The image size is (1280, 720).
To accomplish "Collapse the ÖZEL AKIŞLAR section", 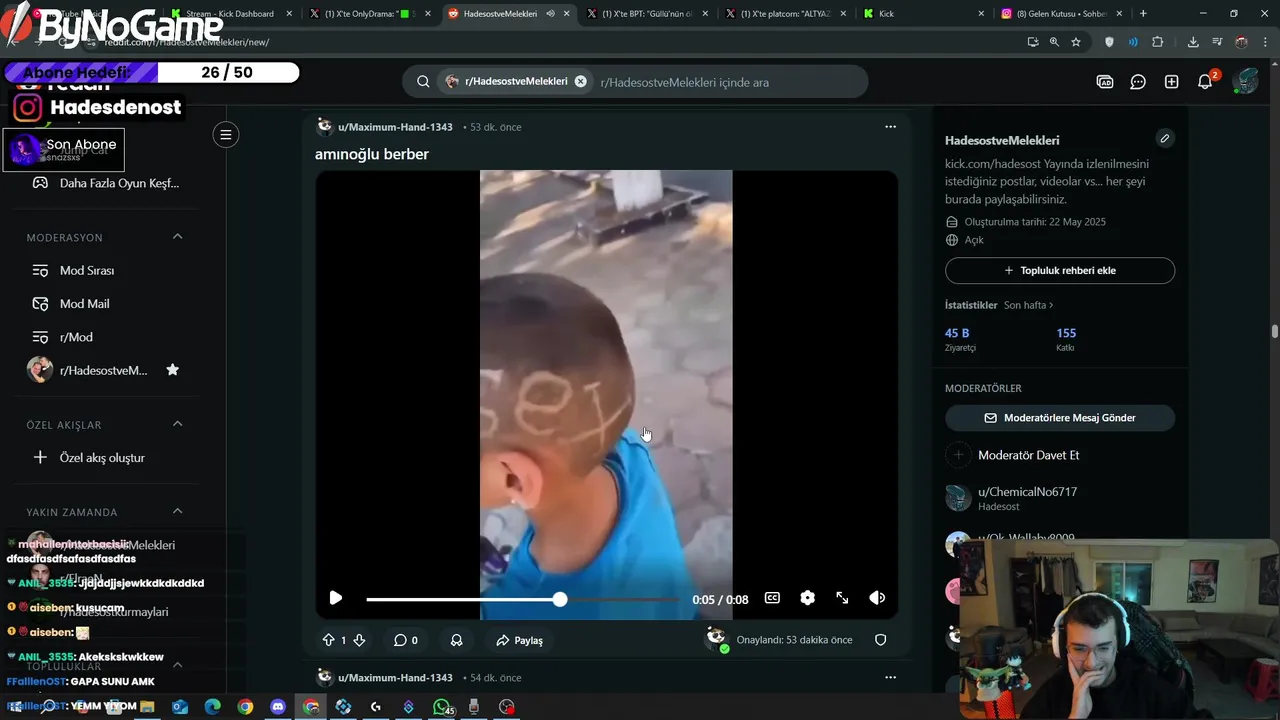I will (177, 424).
